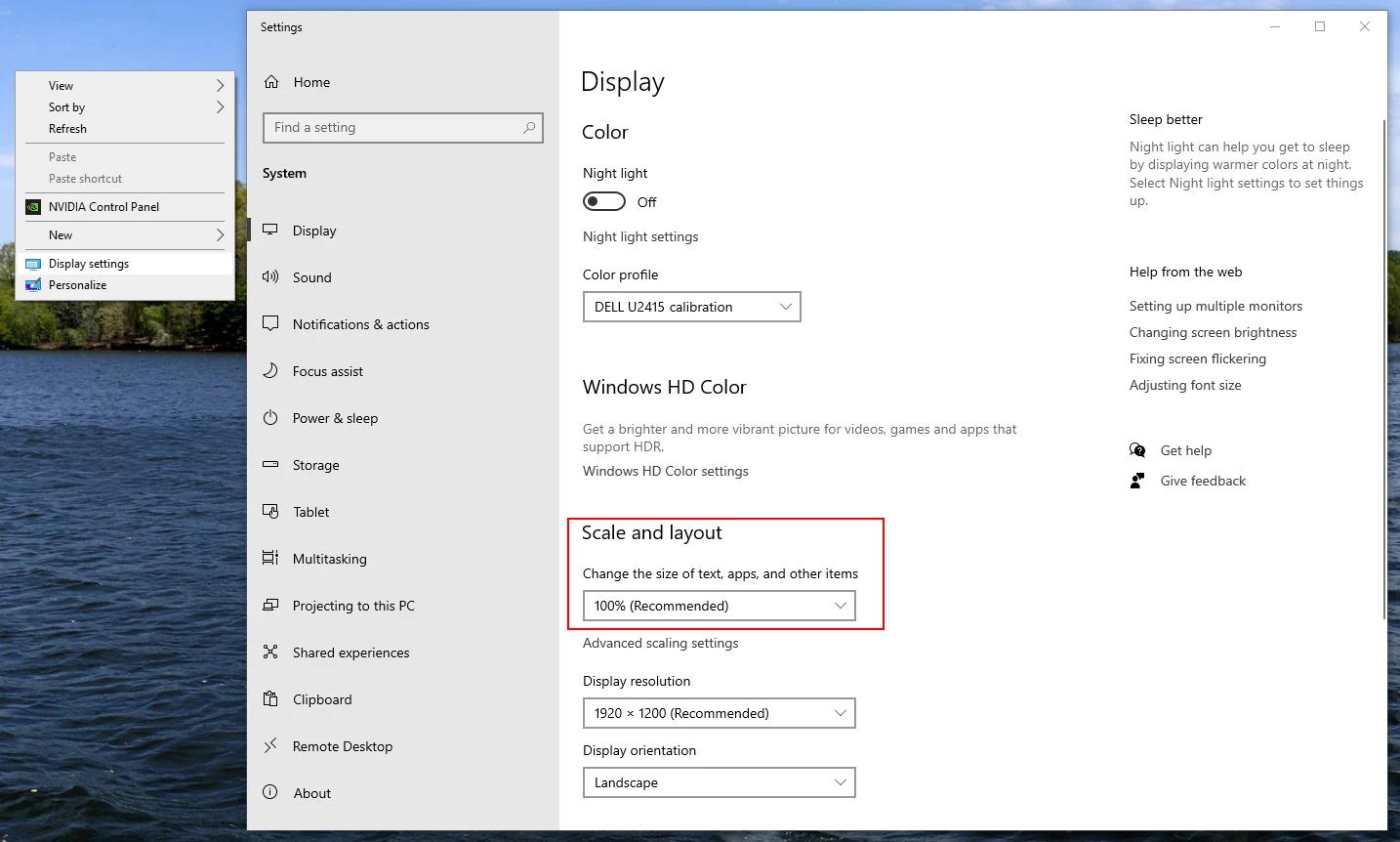Open Fixing screen flickering help link

[1198, 358]
